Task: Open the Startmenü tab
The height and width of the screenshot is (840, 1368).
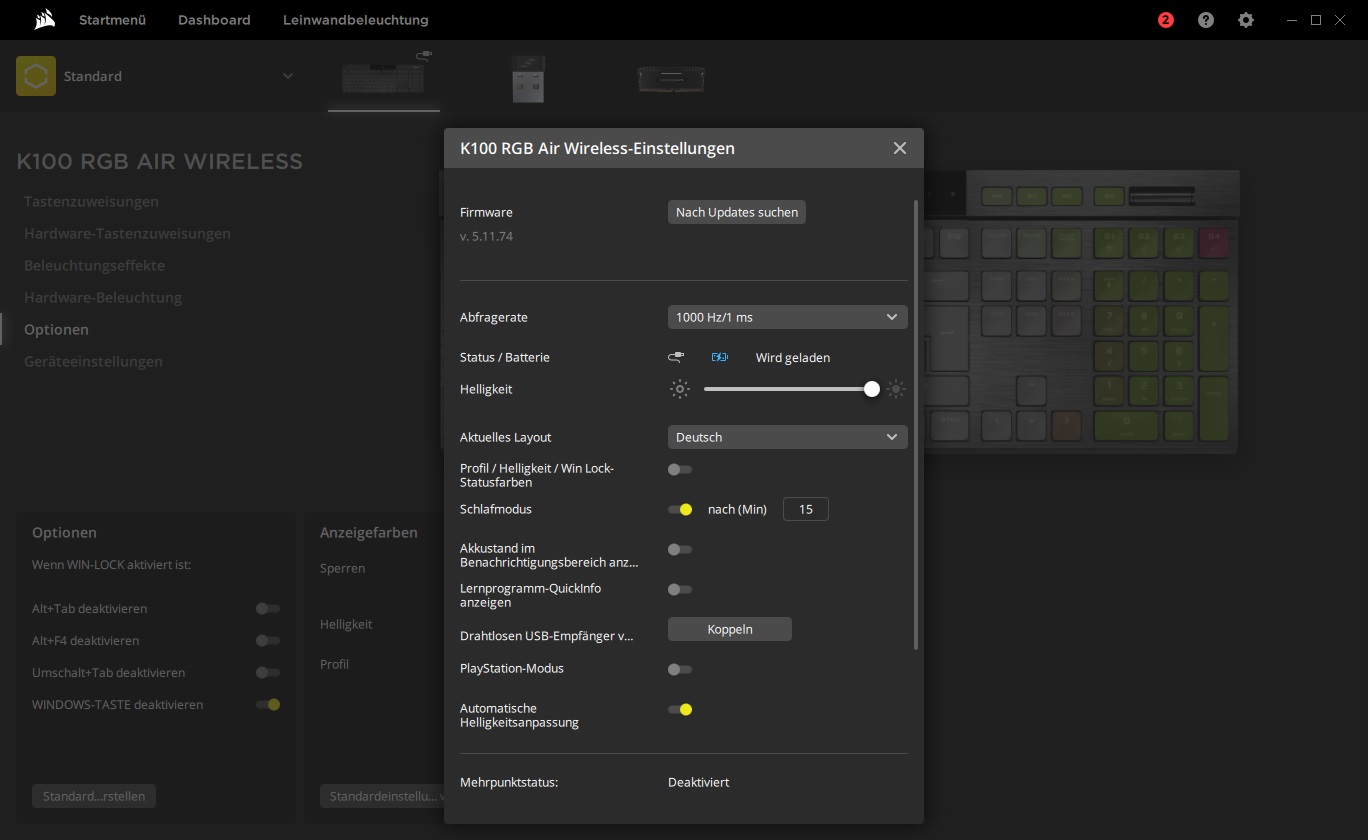Action: click(113, 20)
